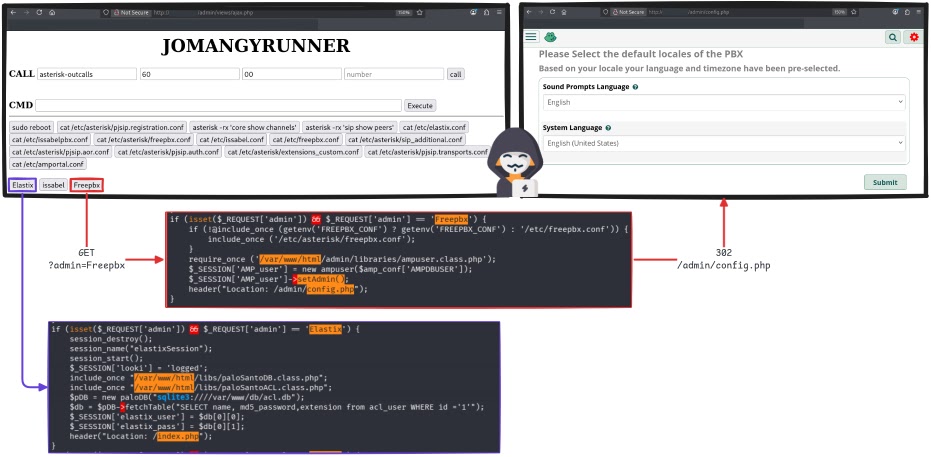The height and width of the screenshot is (457, 931).
Task: Click cat /etc/freepbx.conf button
Action: tap(306, 140)
